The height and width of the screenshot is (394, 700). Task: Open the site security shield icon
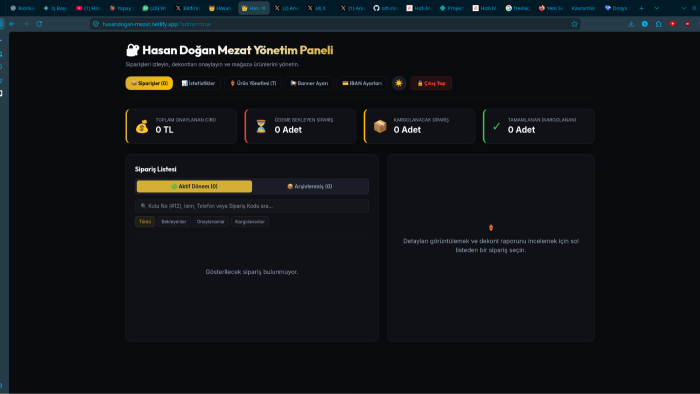tap(96, 24)
